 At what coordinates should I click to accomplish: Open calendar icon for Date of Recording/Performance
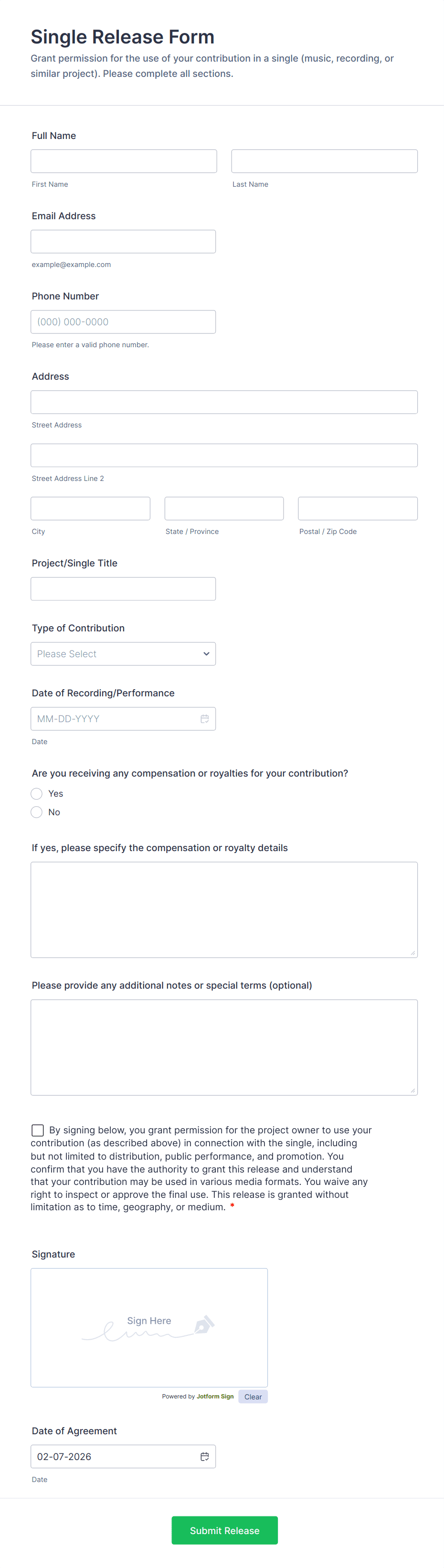(x=204, y=719)
